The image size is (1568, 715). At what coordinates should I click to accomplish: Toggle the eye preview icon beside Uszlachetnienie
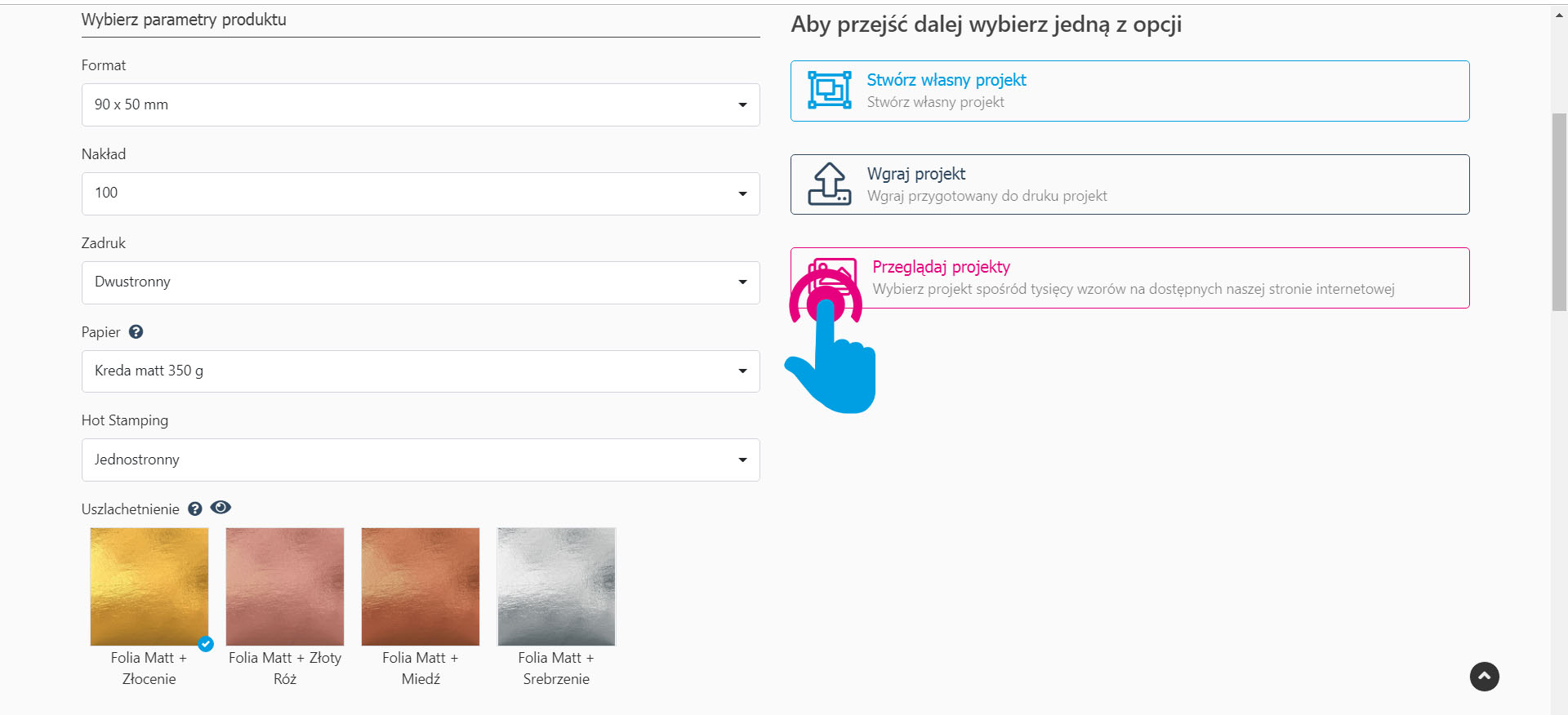220,508
